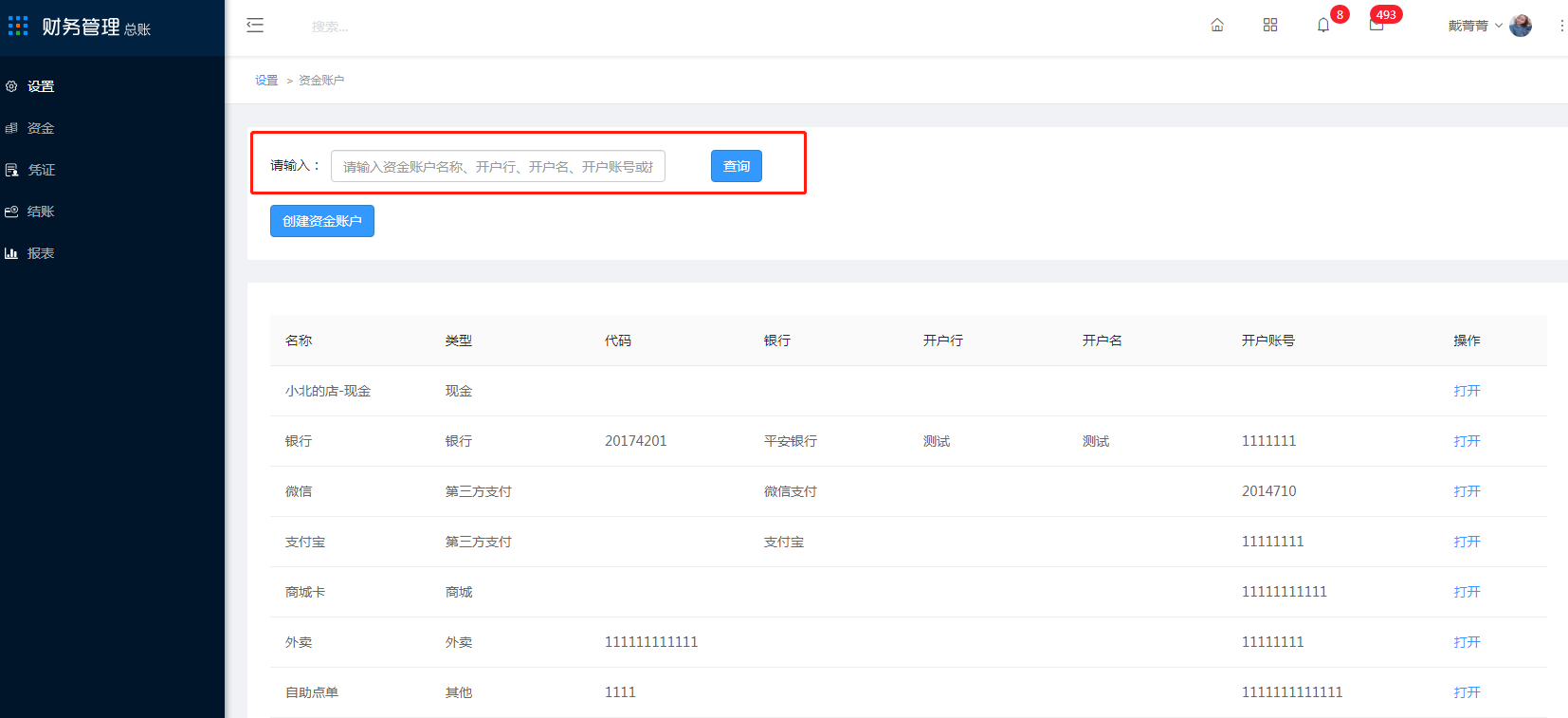Select the code cell 20174201

[x=636, y=441]
